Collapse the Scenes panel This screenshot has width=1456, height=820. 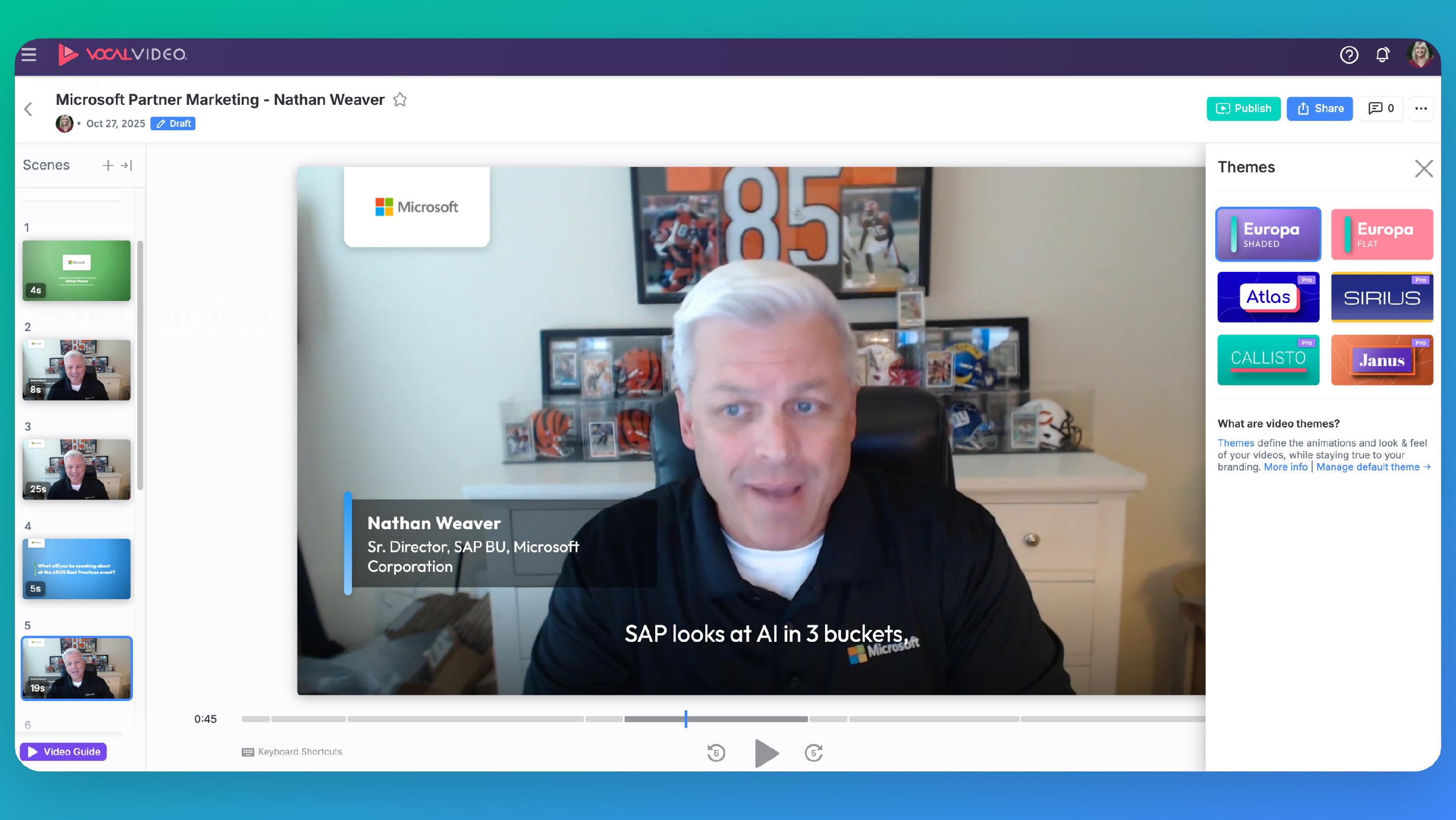(127, 165)
